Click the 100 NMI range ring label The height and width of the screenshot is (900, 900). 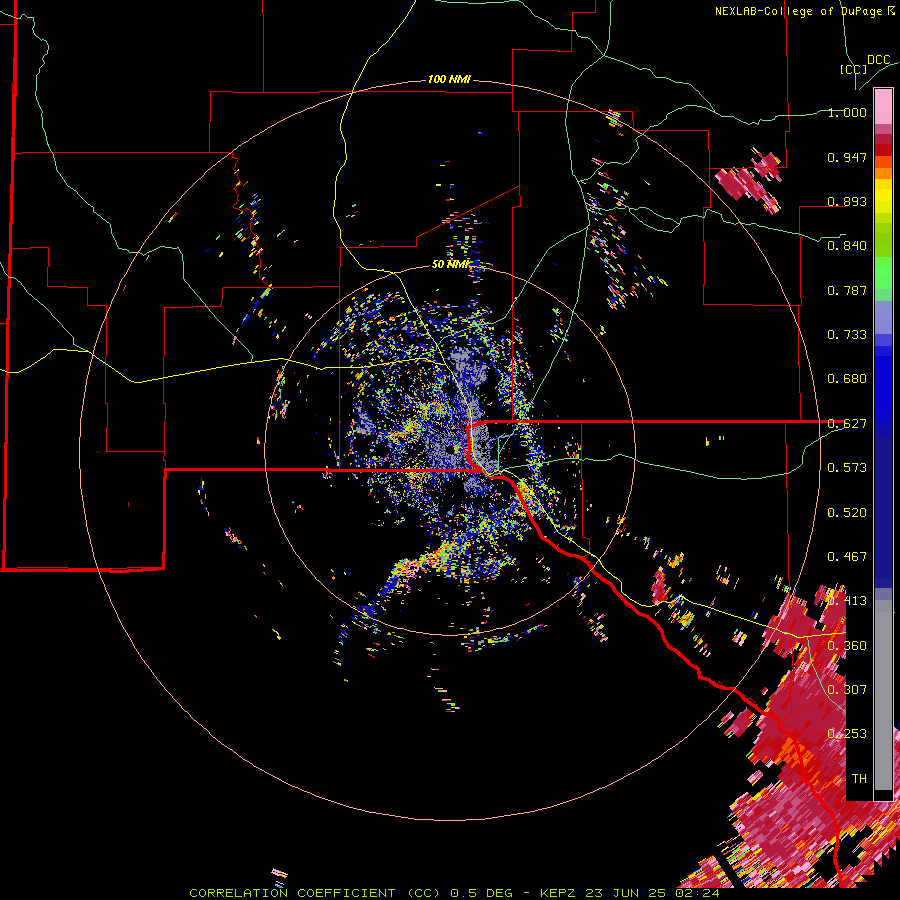pyautogui.click(x=449, y=79)
